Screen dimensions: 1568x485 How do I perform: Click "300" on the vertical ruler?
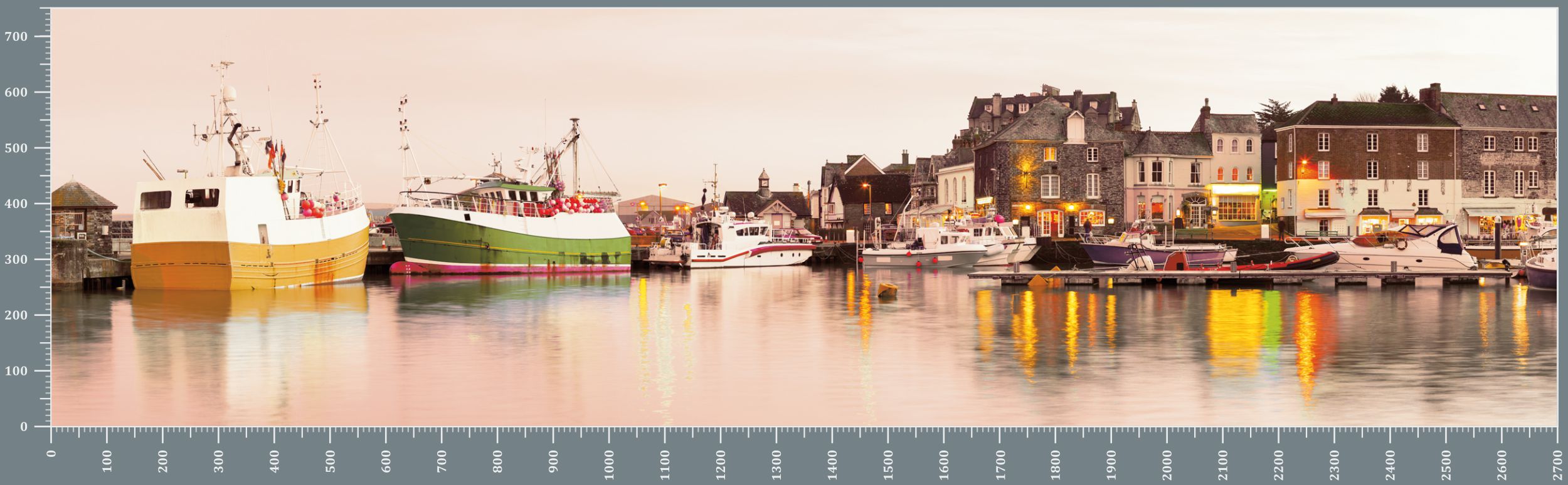(16, 260)
